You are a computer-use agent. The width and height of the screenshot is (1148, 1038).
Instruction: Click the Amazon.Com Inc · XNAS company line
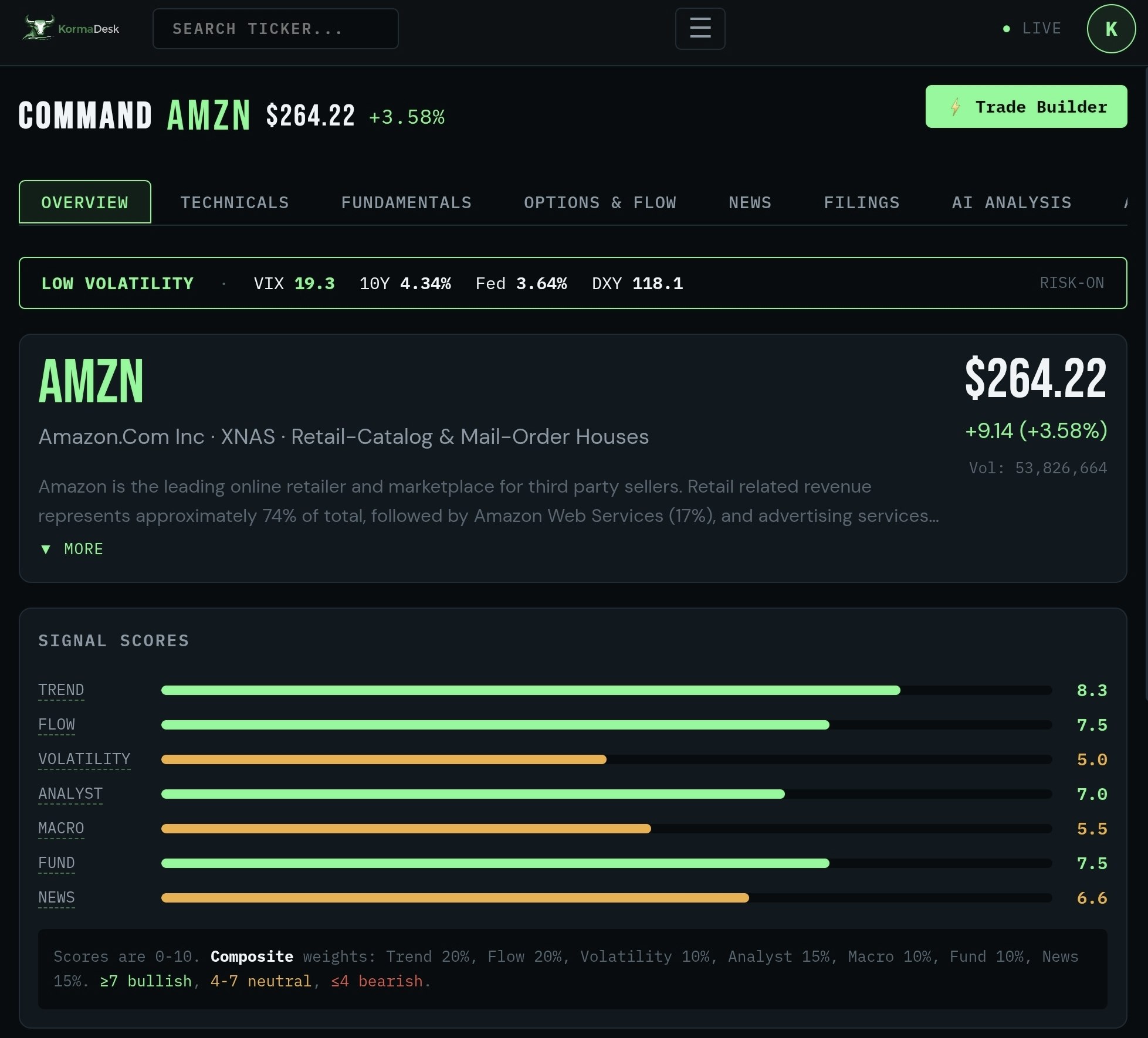point(343,437)
